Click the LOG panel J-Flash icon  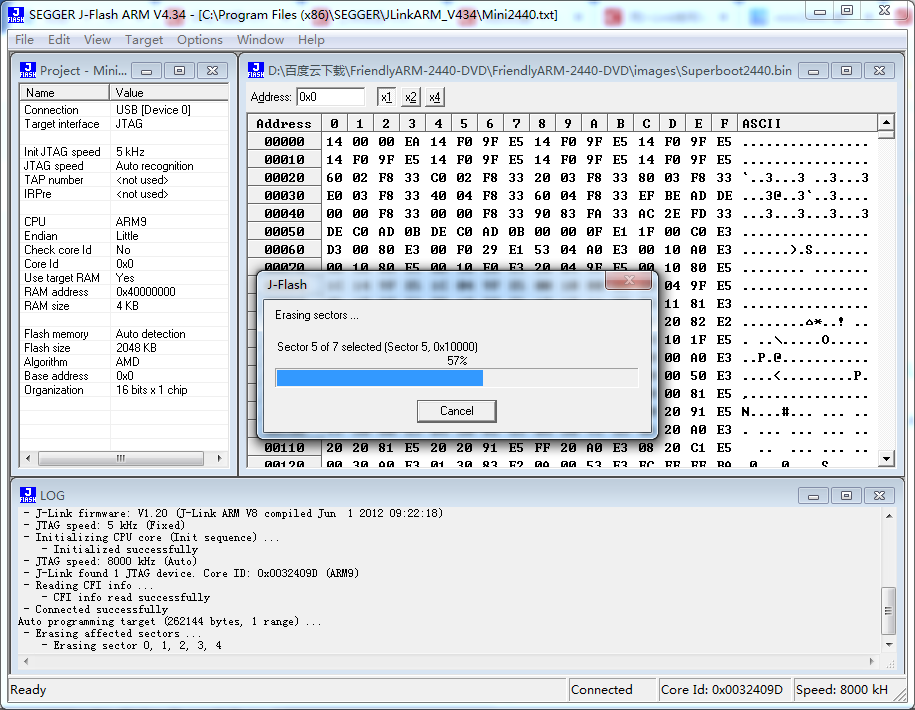click(27, 495)
